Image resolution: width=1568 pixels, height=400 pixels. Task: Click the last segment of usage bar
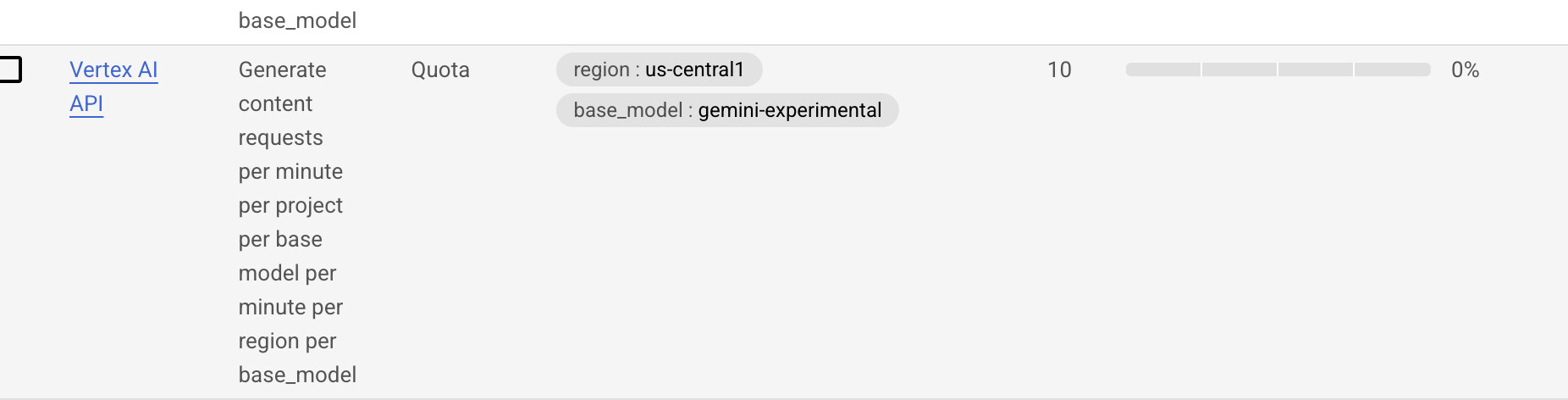[x=1392, y=69]
